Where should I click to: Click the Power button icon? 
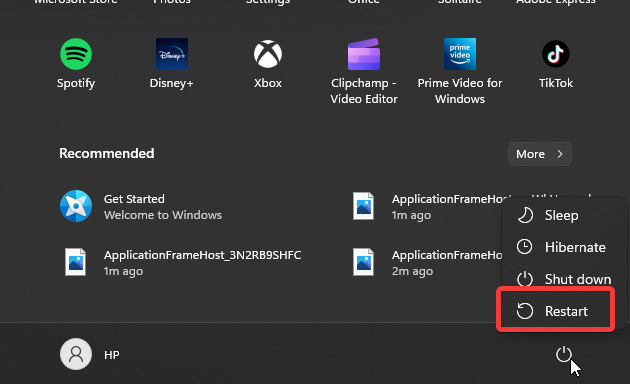(x=564, y=354)
